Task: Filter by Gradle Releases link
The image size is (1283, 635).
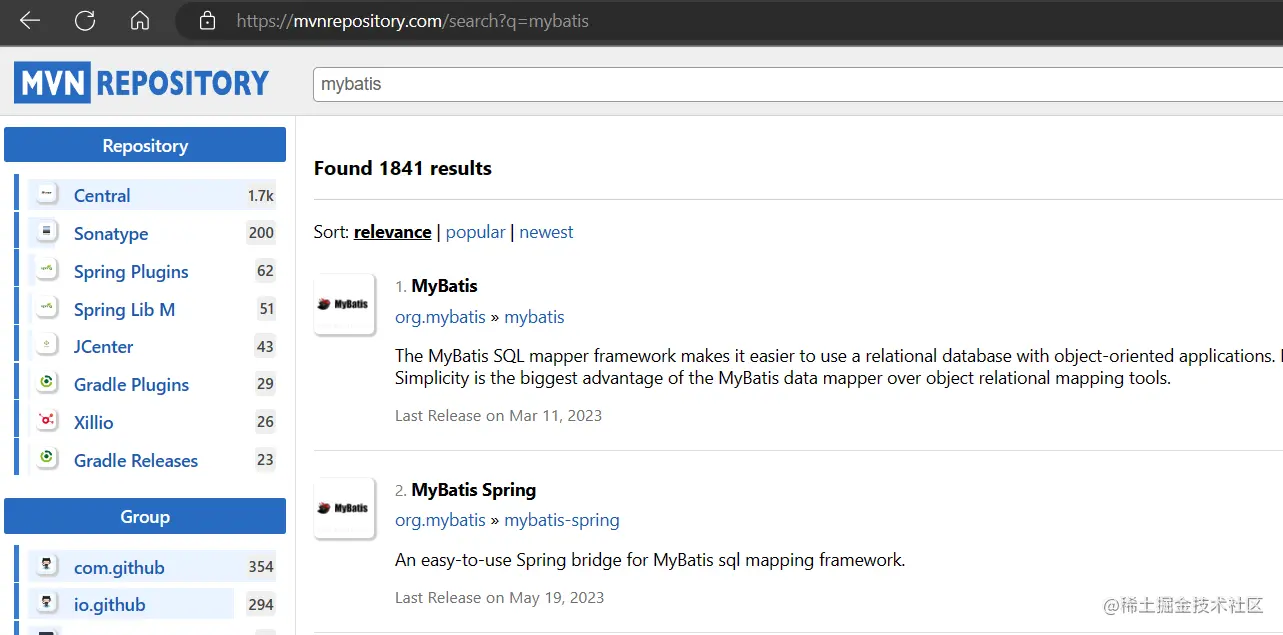Action: click(136, 460)
